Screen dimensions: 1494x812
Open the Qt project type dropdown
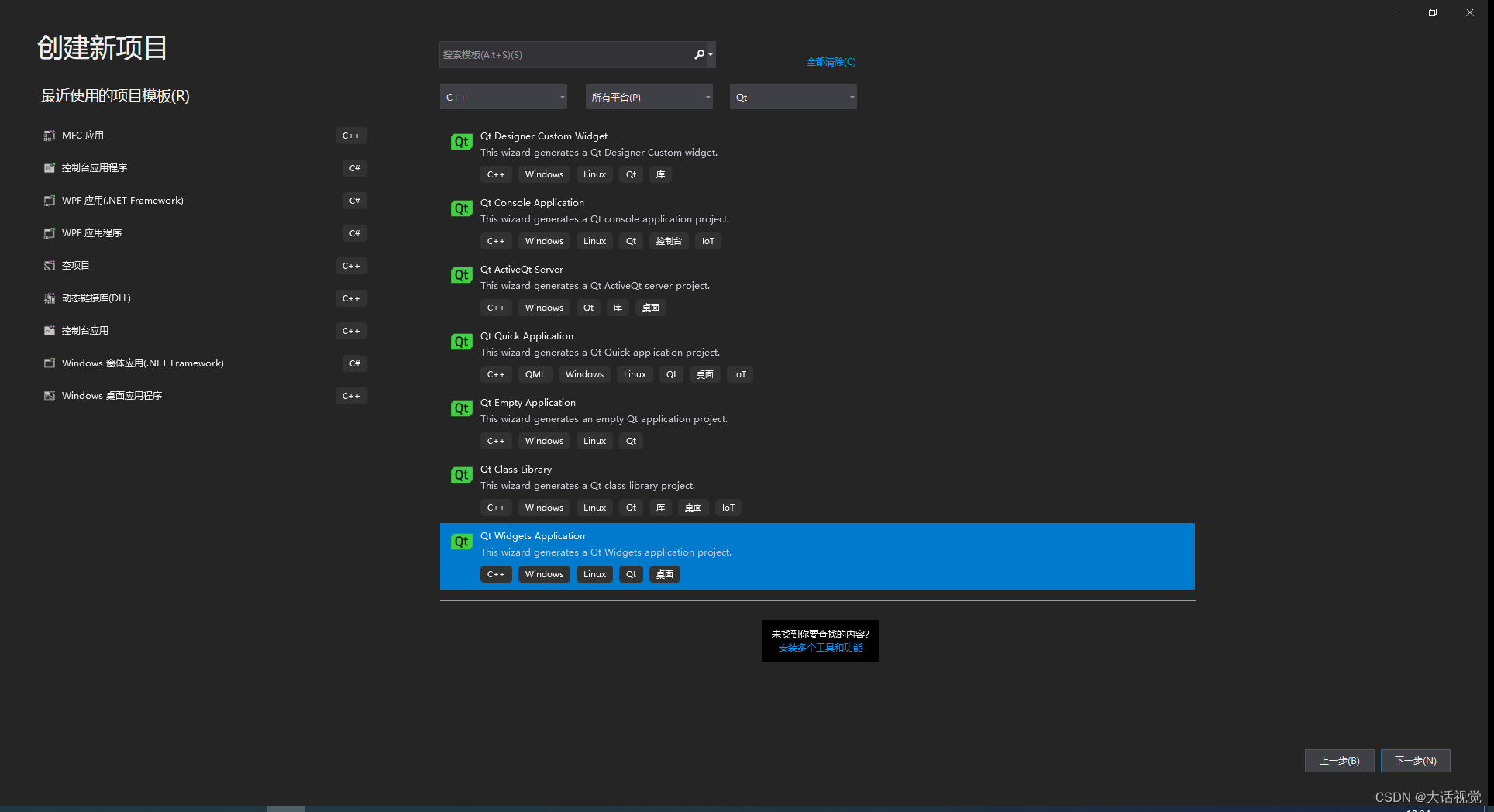pos(793,97)
